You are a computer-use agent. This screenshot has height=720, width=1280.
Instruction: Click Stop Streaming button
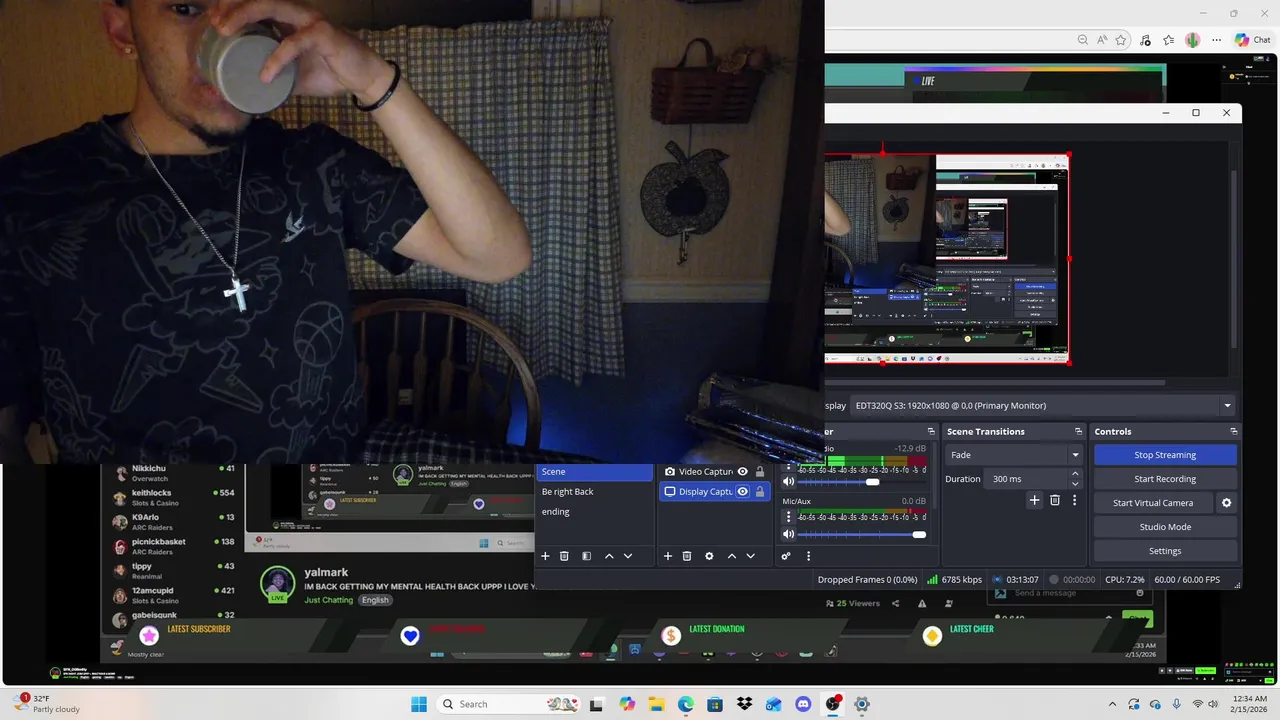[1165, 455]
